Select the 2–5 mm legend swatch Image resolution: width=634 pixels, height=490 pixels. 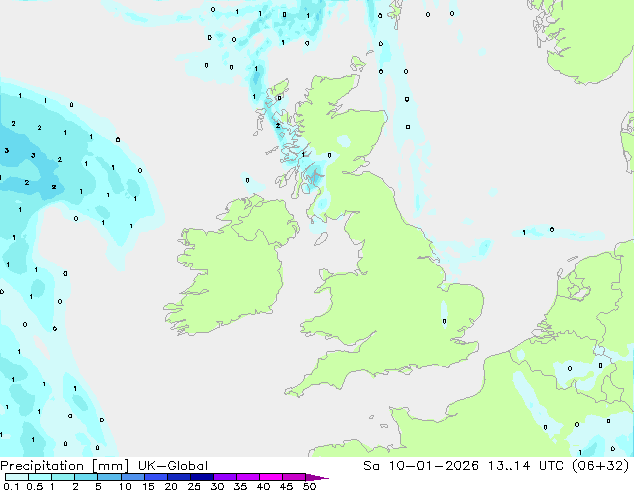pyautogui.click(x=86, y=477)
